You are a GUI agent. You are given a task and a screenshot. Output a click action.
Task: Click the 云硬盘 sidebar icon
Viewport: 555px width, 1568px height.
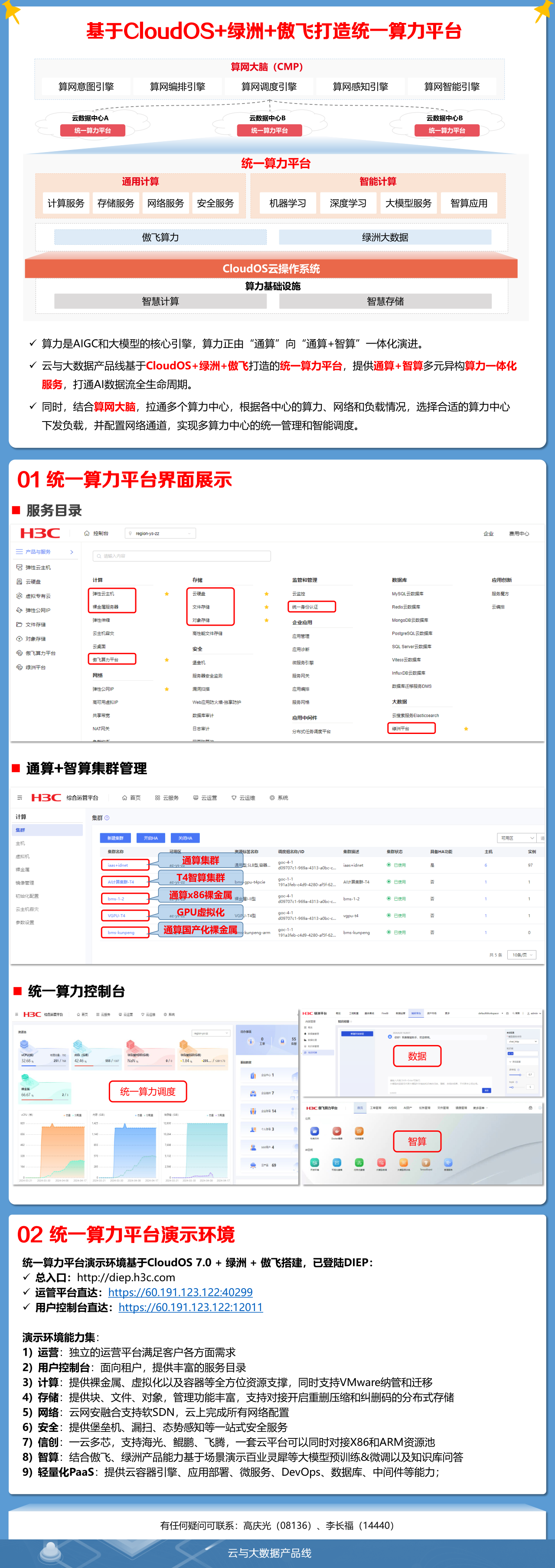pyautogui.click(x=20, y=582)
